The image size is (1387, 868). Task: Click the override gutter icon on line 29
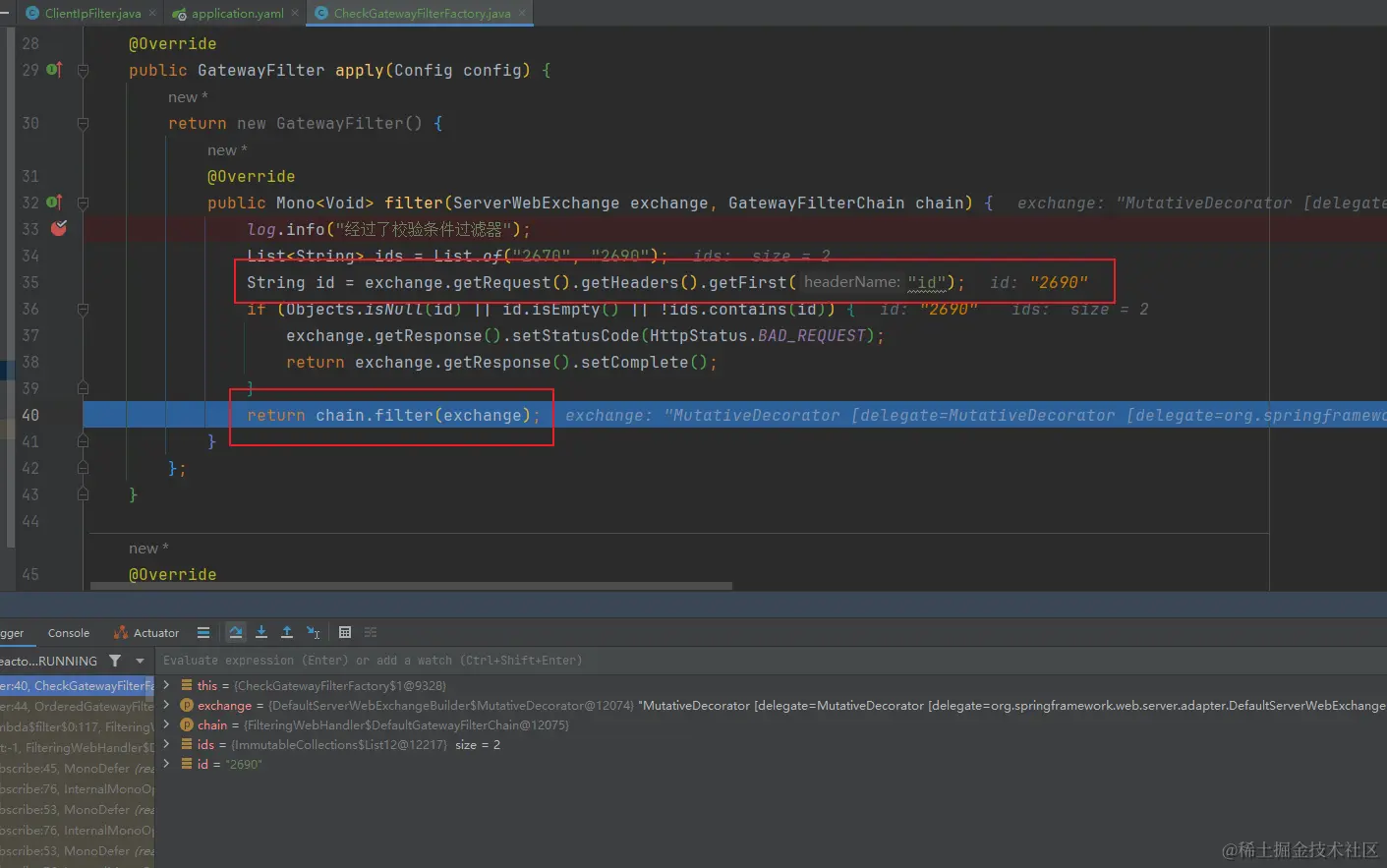point(54,70)
